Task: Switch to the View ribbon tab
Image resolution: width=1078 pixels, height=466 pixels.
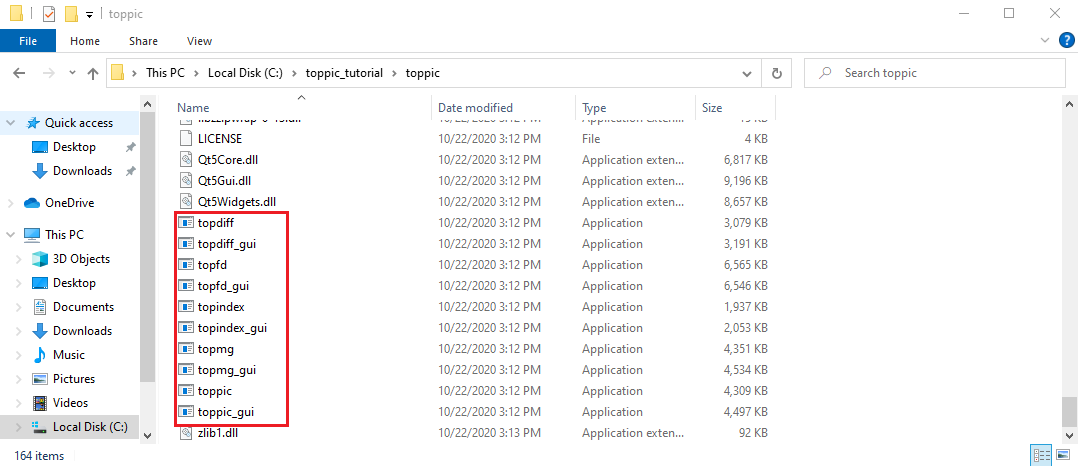Action: pyautogui.click(x=199, y=41)
